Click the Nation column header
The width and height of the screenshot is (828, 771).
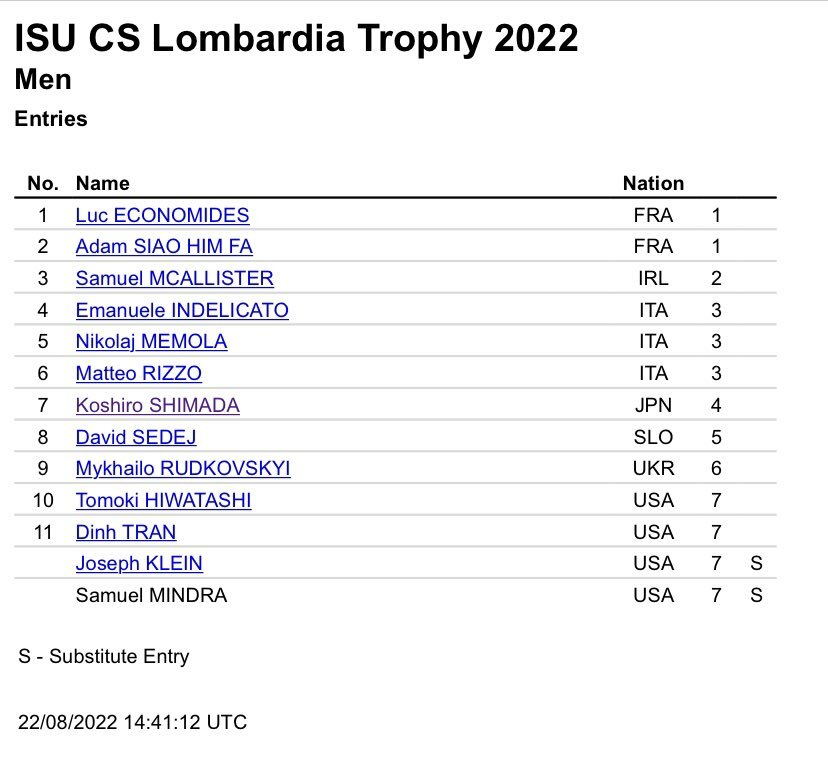(x=653, y=184)
